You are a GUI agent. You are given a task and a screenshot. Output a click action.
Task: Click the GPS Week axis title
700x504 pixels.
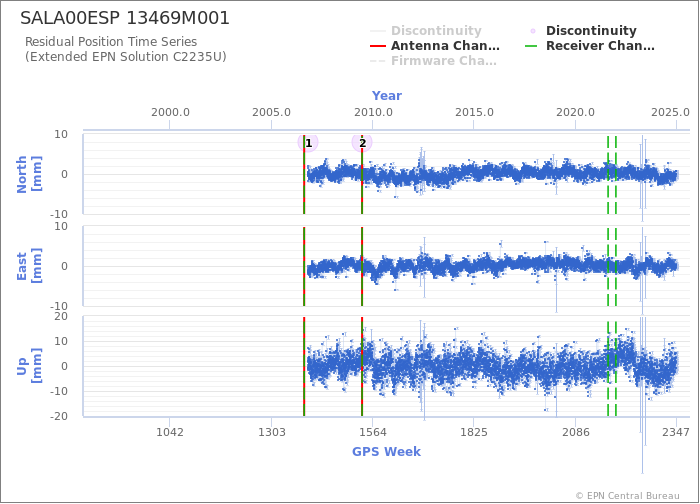point(387,452)
